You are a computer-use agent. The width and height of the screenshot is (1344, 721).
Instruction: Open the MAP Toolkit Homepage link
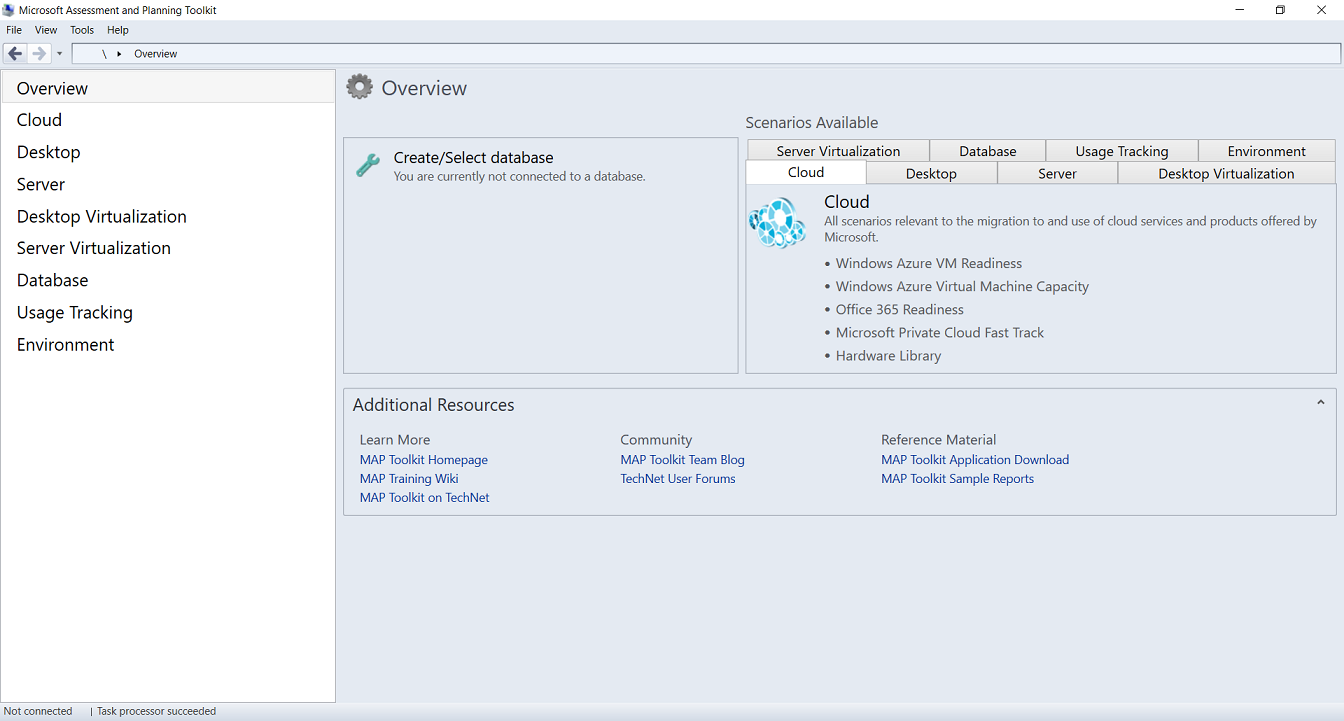(x=424, y=460)
